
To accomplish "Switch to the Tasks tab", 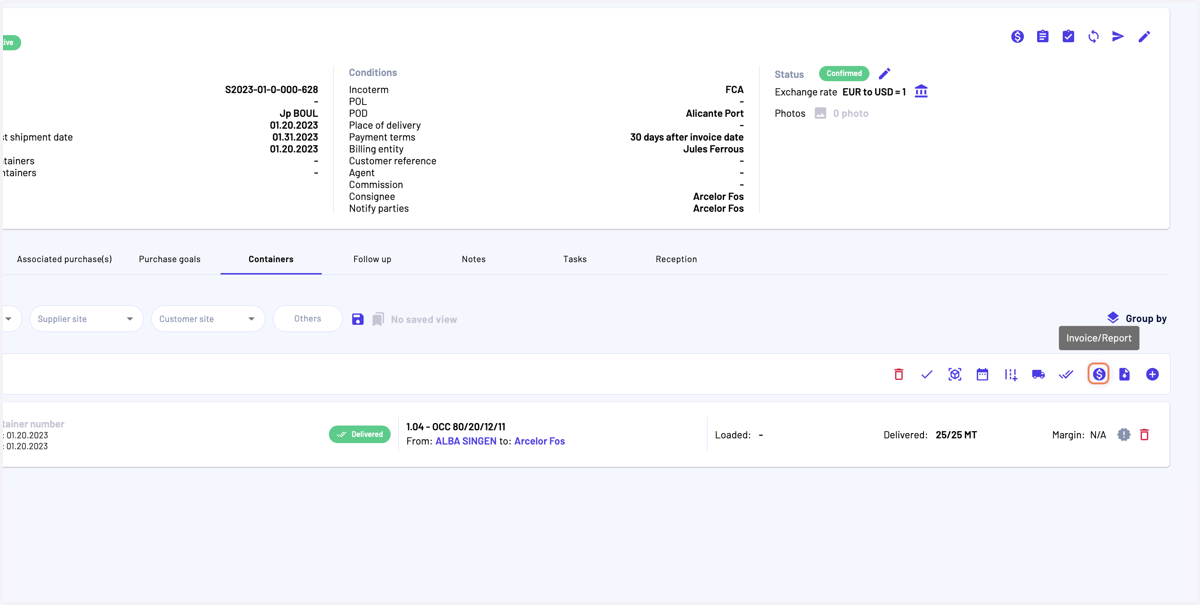I will 575,259.
